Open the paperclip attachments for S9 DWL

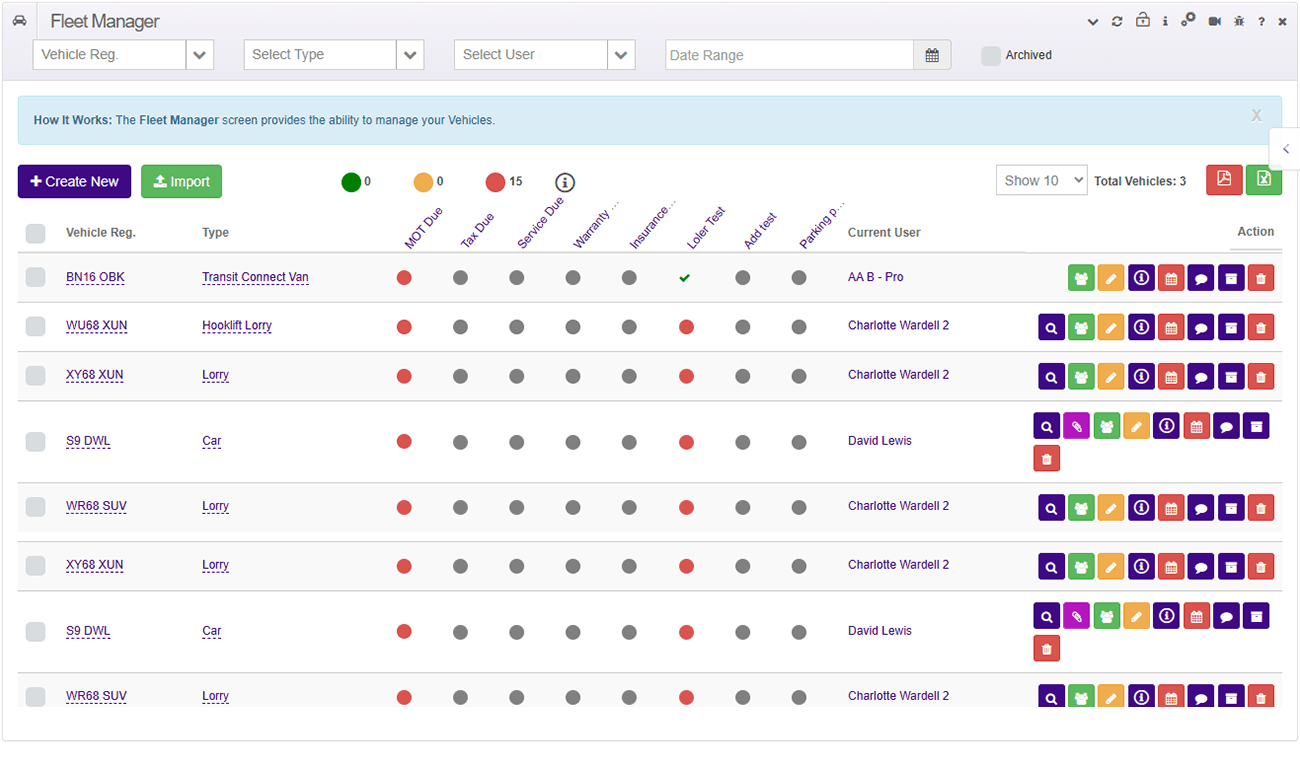pyautogui.click(x=1077, y=425)
